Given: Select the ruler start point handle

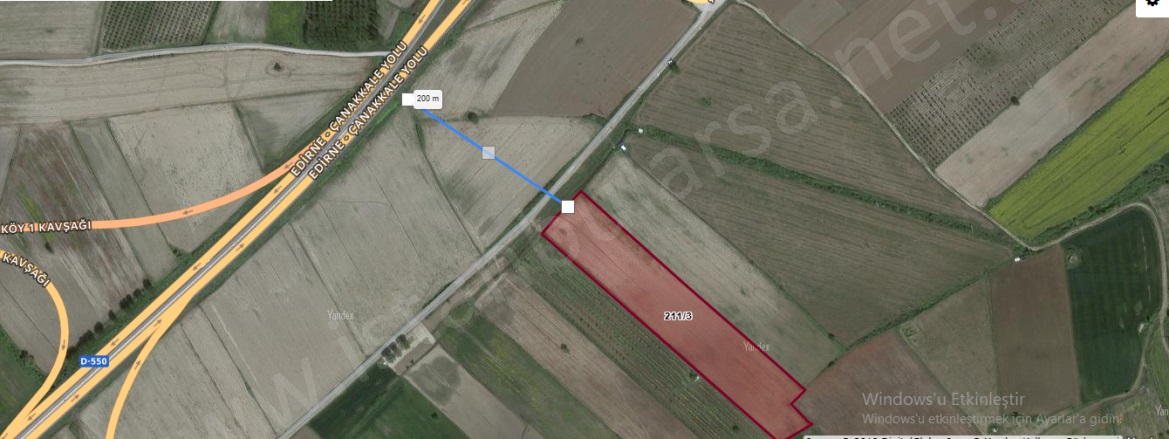Looking at the screenshot, I should point(408,100).
